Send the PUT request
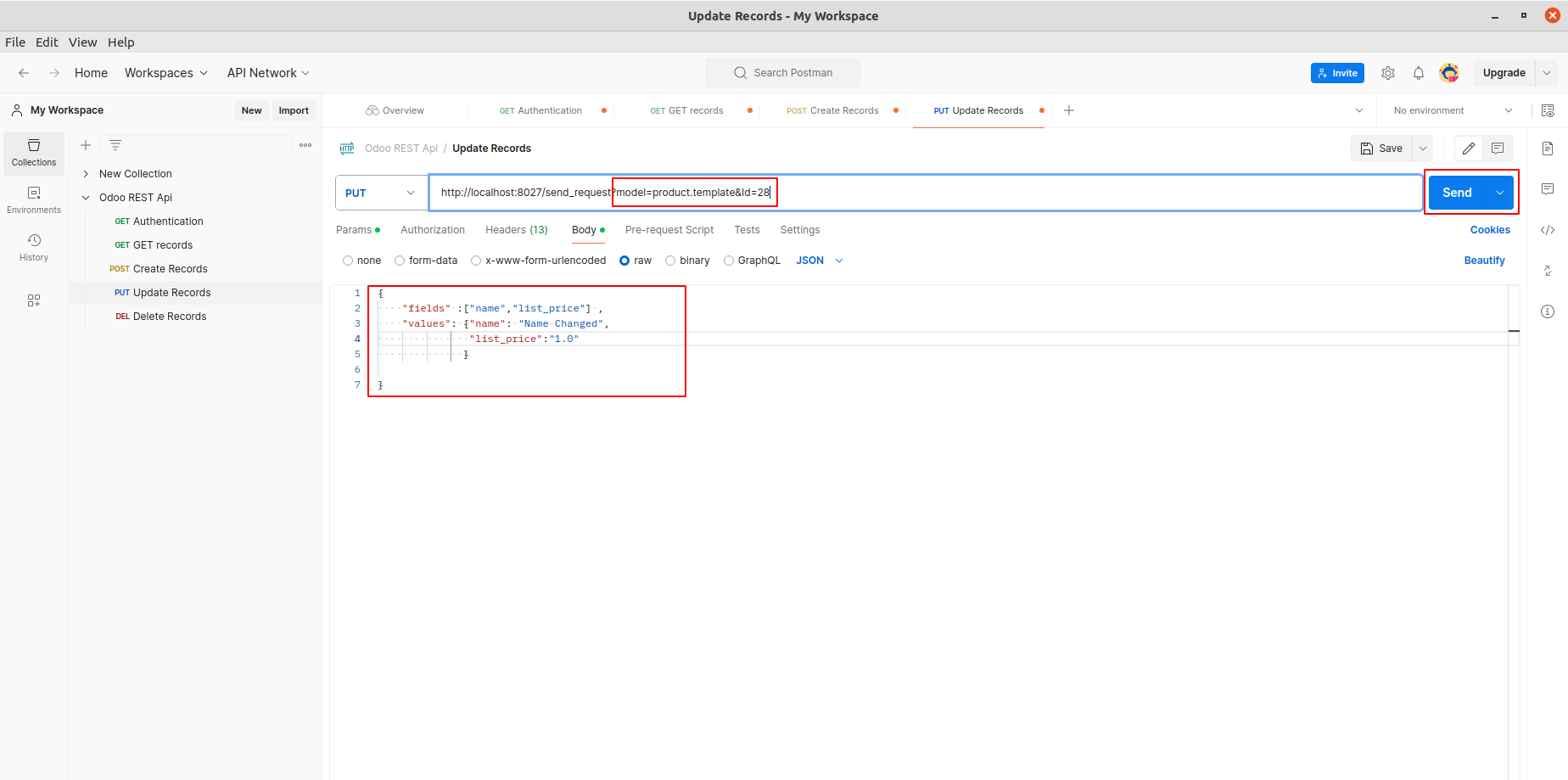The width and height of the screenshot is (1568, 780). point(1458,193)
